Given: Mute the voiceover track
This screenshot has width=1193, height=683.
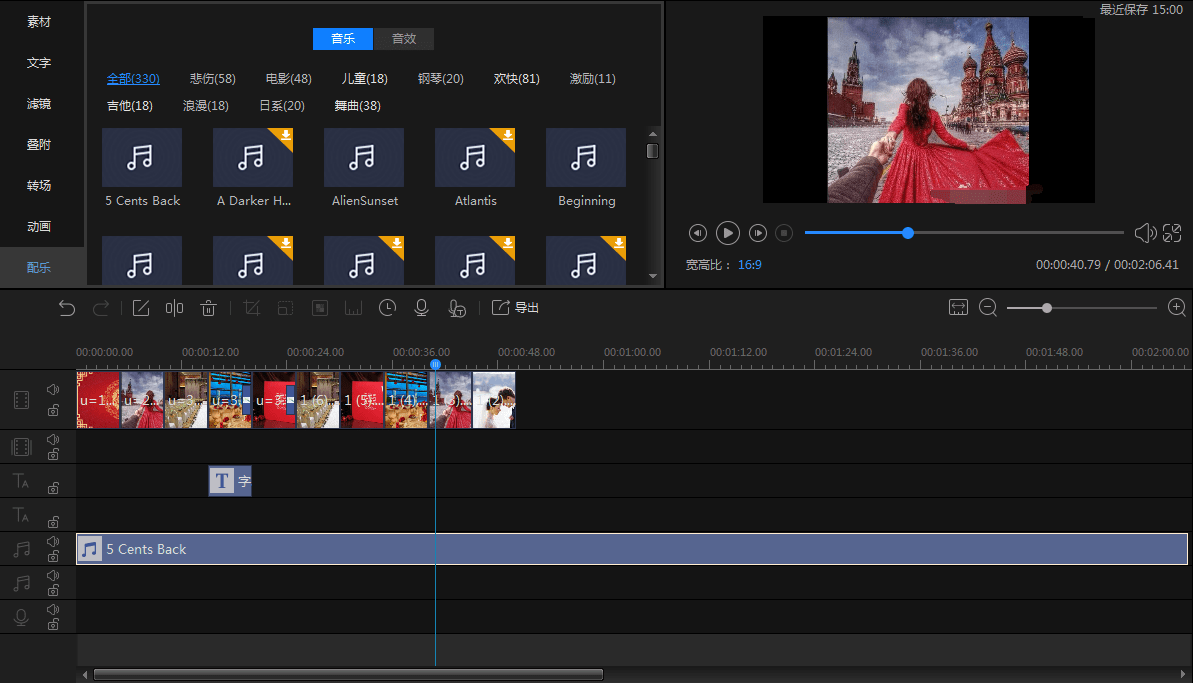Looking at the screenshot, I should 52,610.
